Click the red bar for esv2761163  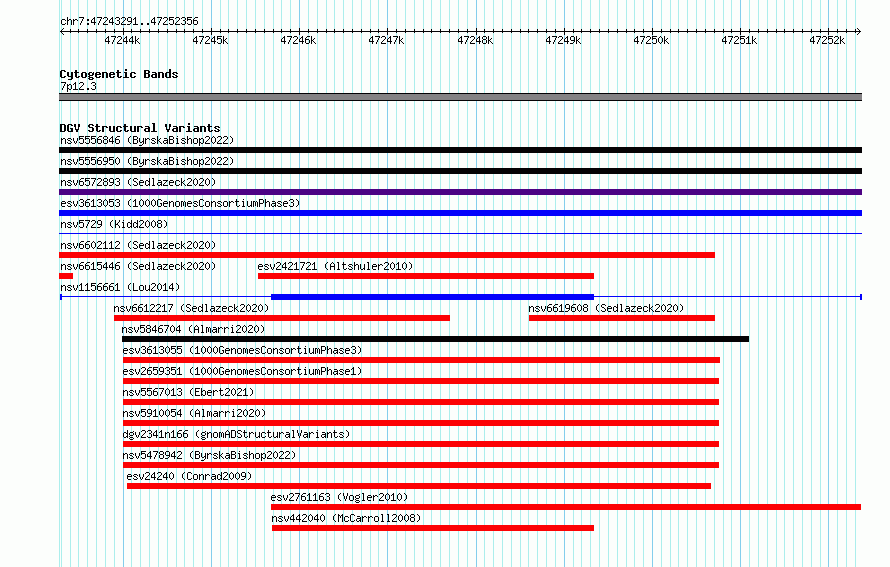coord(566,507)
